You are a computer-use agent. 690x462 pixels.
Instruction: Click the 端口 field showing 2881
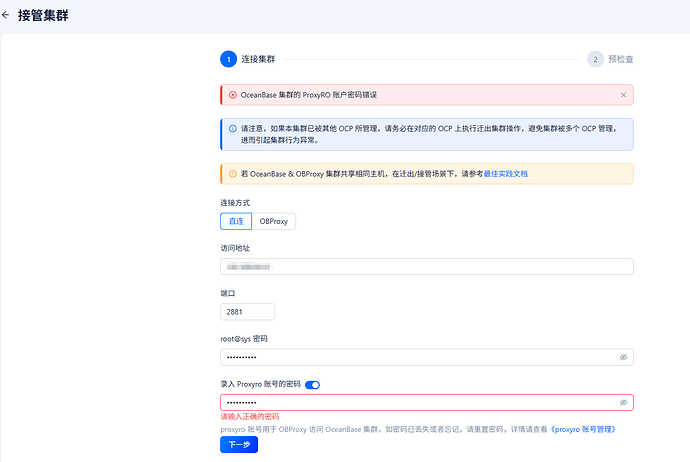click(247, 312)
